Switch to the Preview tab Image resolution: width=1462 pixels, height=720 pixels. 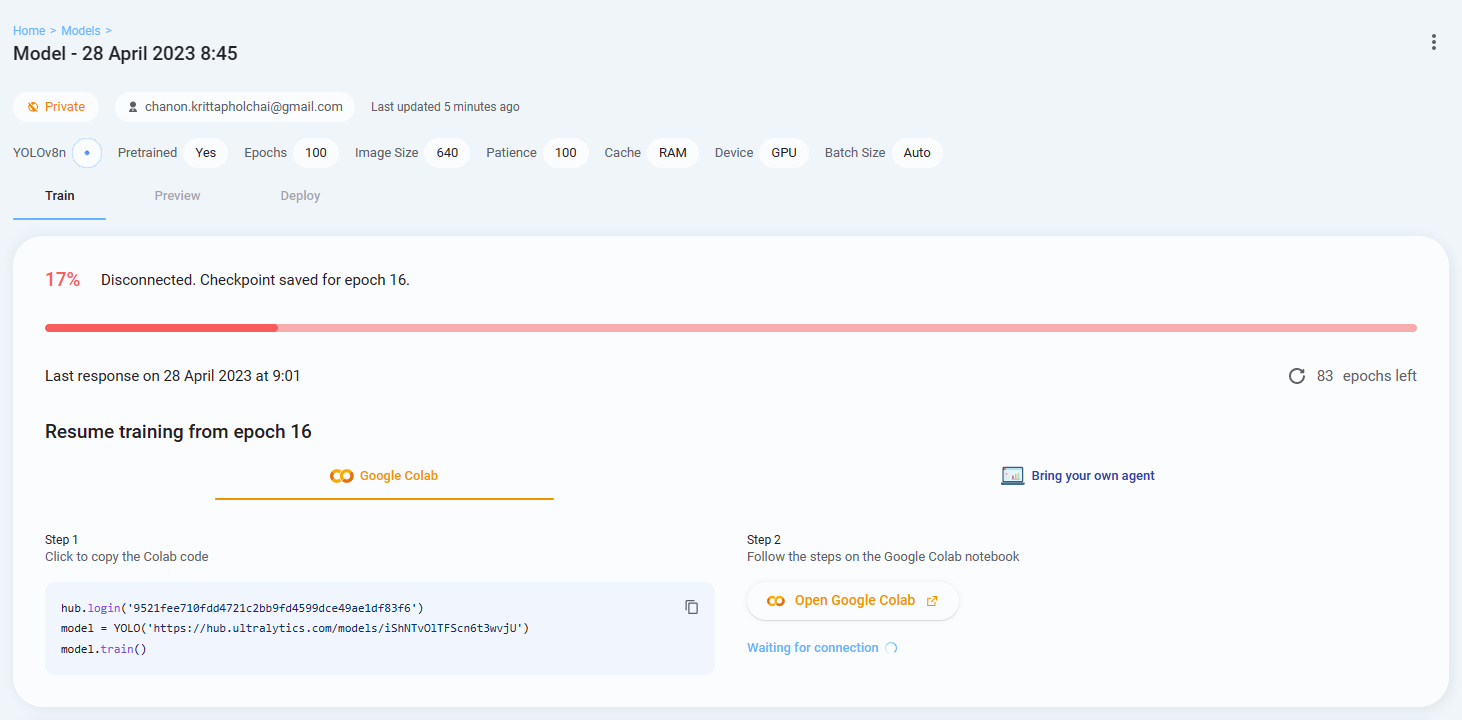click(177, 195)
